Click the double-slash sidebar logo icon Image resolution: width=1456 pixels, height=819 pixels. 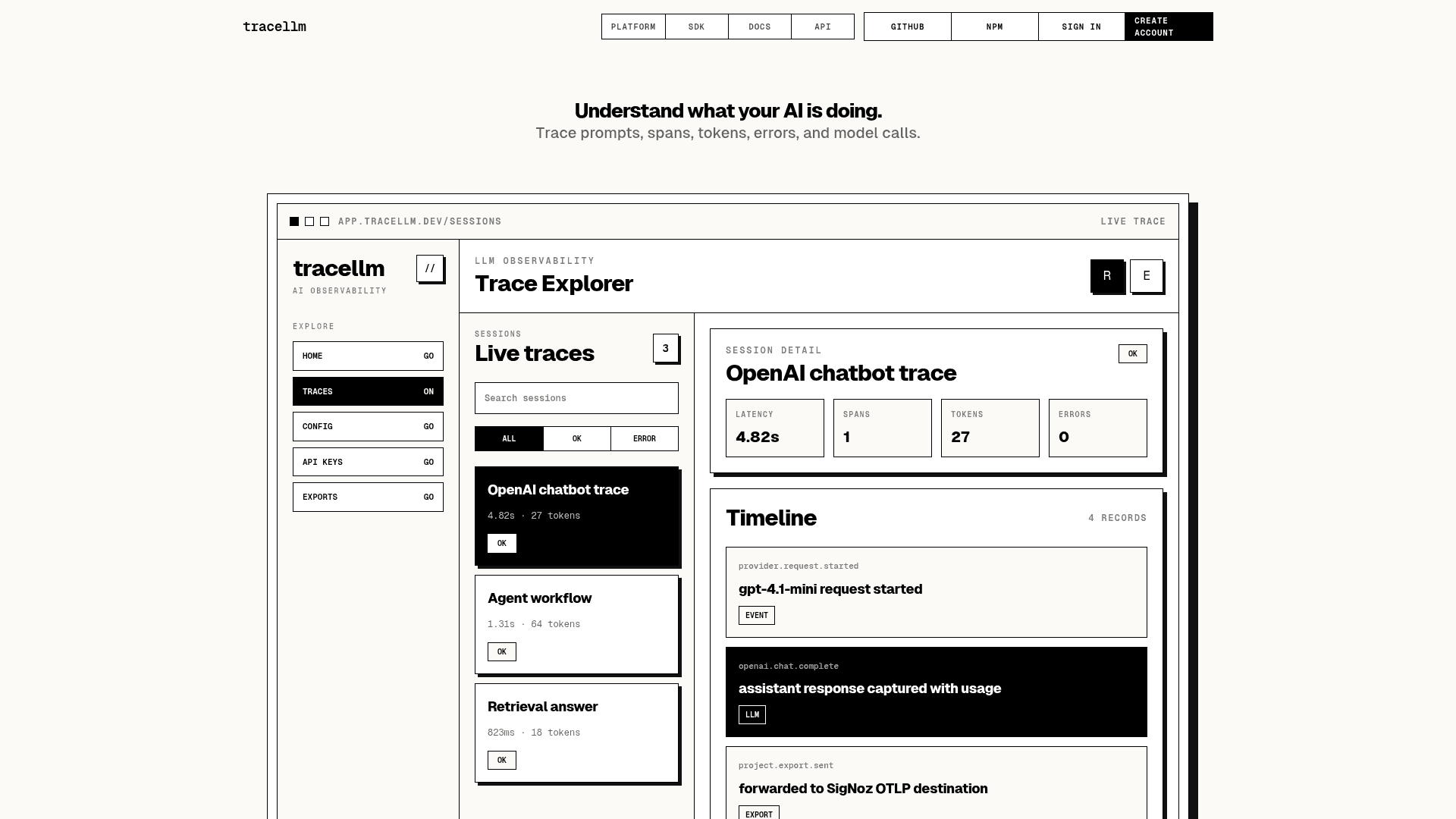[430, 268]
